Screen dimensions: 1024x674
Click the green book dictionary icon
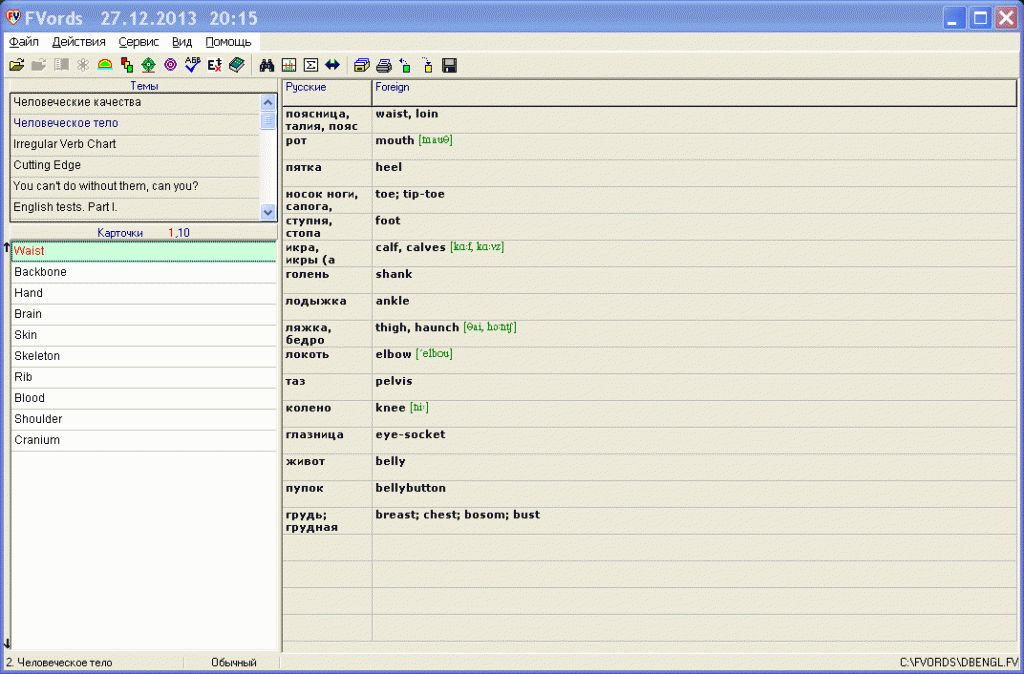click(x=236, y=65)
